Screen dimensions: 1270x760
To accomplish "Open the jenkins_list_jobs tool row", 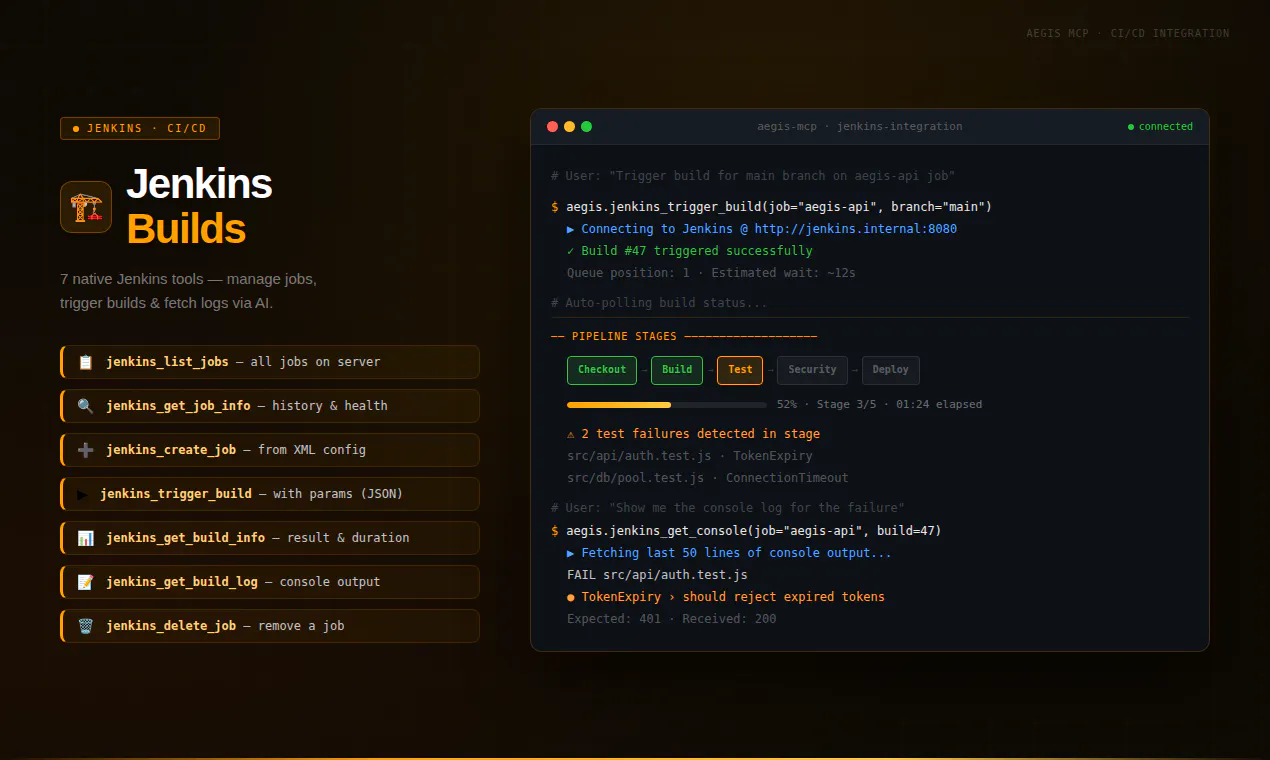I will click(x=270, y=362).
